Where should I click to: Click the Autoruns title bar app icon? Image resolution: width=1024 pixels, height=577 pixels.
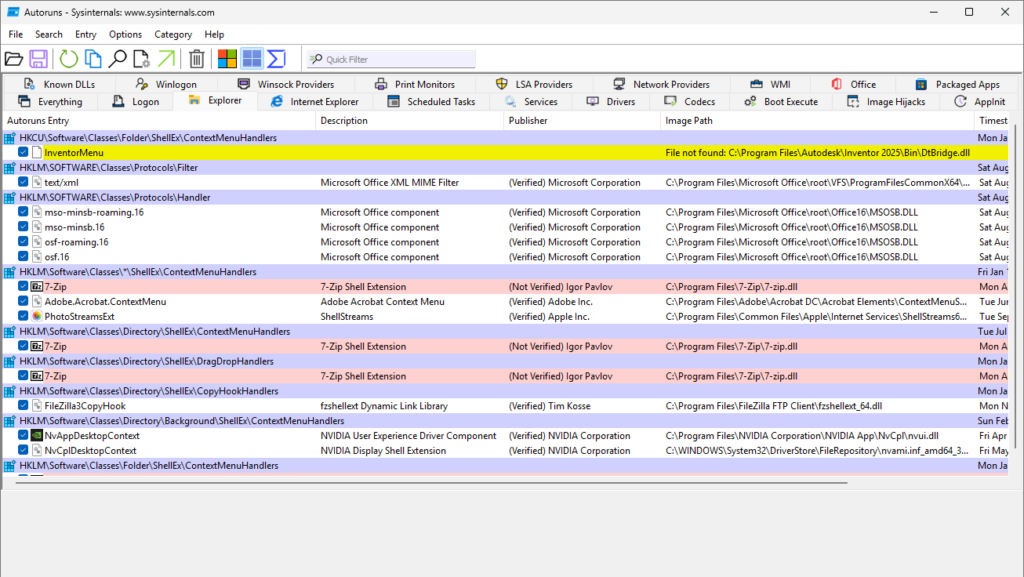(12, 12)
